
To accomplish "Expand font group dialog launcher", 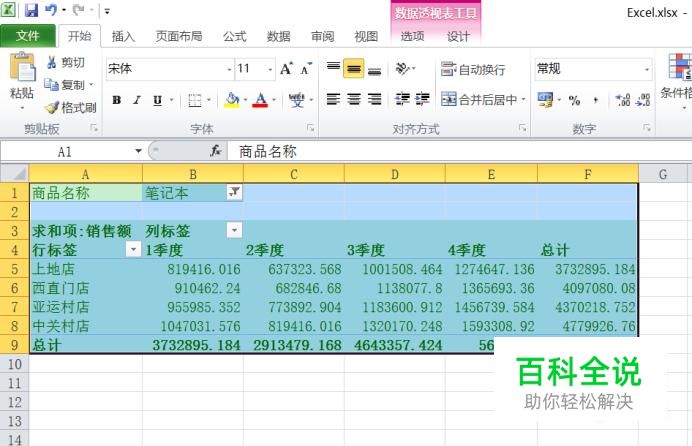I will 311,128.
